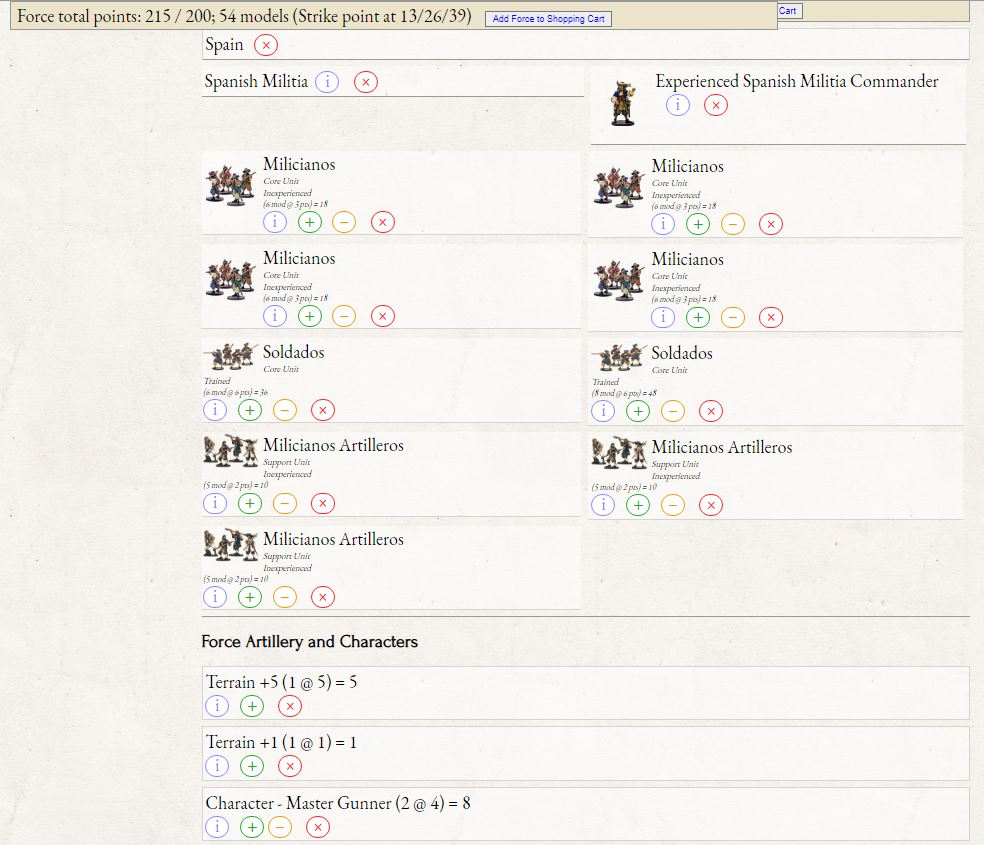Remove the Terrain +1 entry

(x=290, y=766)
